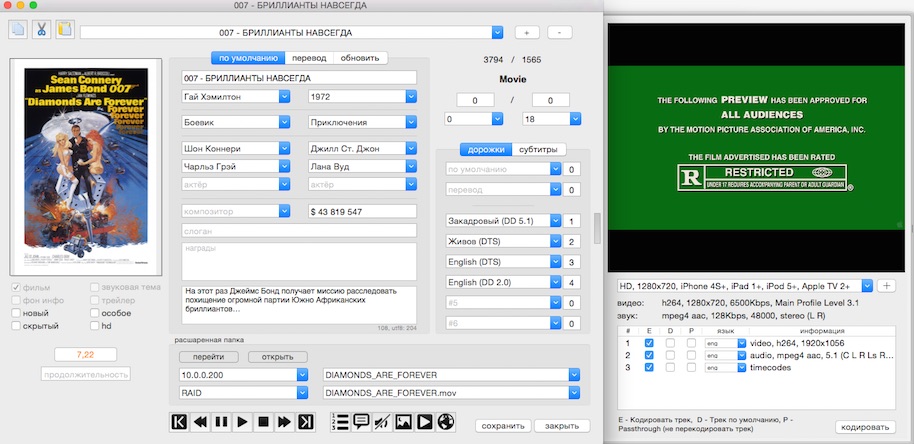The height and width of the screenshot is (444, 914).
Task: Click the Diamonds Are Forever poster thumbnail
Action: (86, 167)
